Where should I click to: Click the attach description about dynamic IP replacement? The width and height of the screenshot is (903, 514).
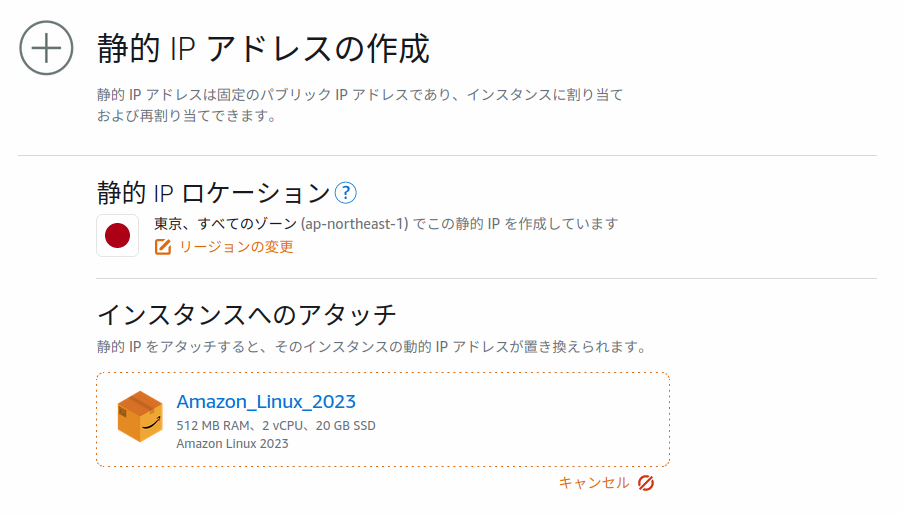[371, 347]
